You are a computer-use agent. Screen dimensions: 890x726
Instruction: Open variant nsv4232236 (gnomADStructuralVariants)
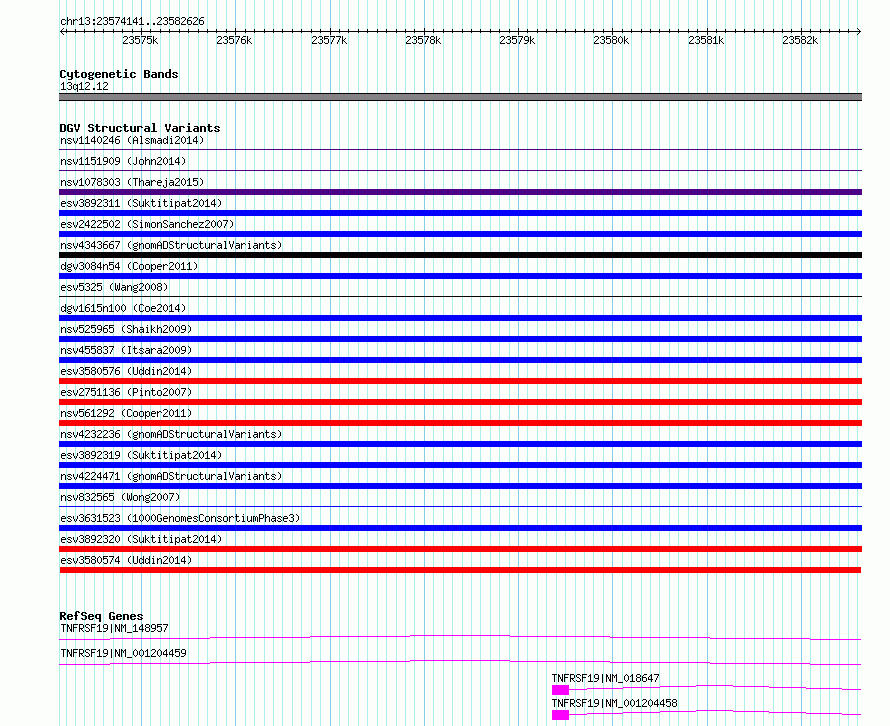tap(171, 434)
